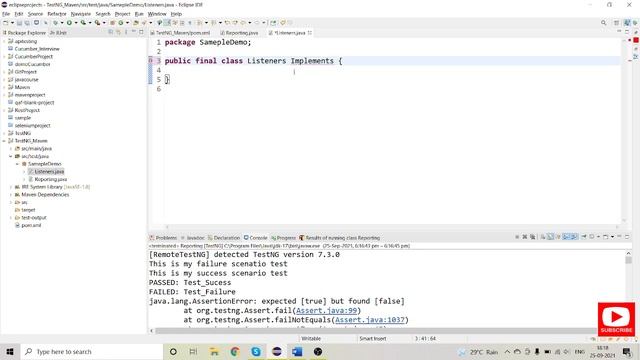Expand JRE System Library node
This screenshot has height=360, width=640.
11,187
